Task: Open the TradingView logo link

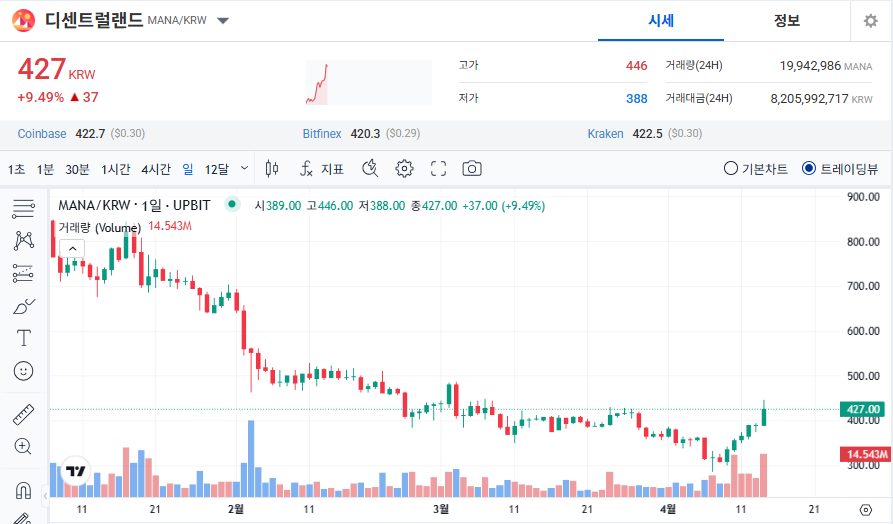Action: 75,471
